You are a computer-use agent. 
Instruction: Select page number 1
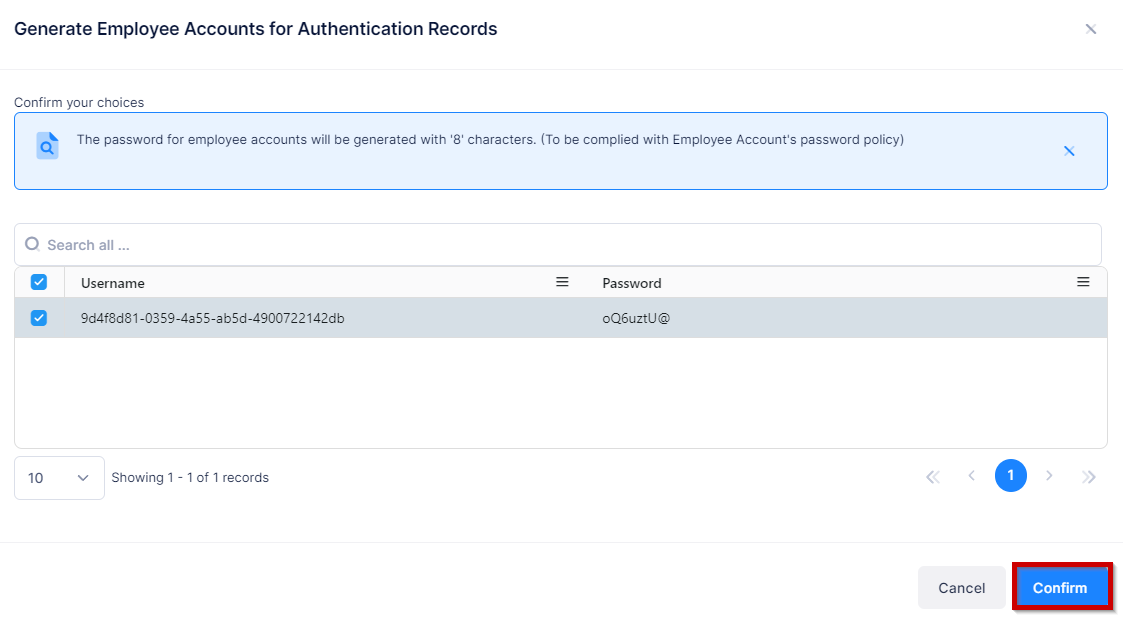(x=1010, y=476)
